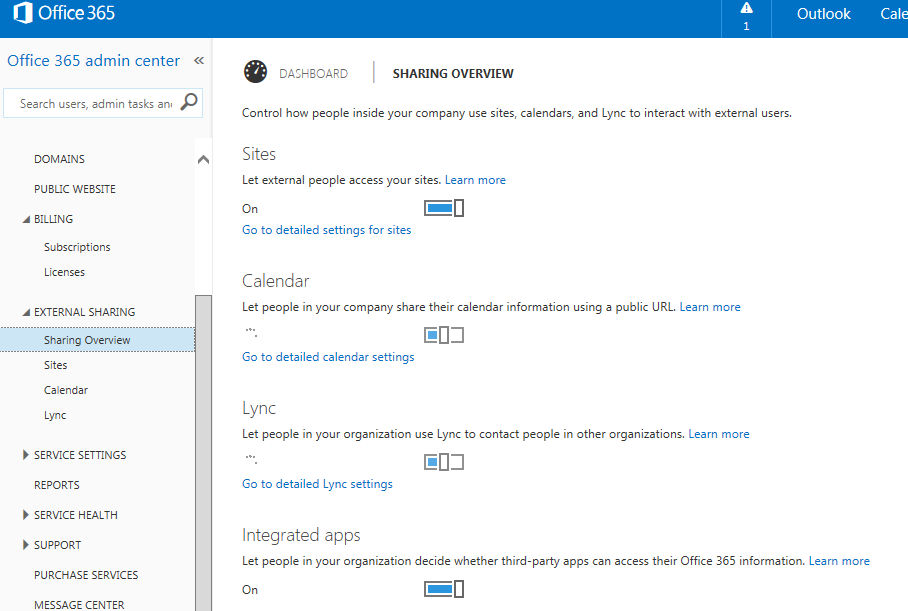The image size is (908, 611).
Task: Open Licenses under Billing
Action: tap(64, 272)
